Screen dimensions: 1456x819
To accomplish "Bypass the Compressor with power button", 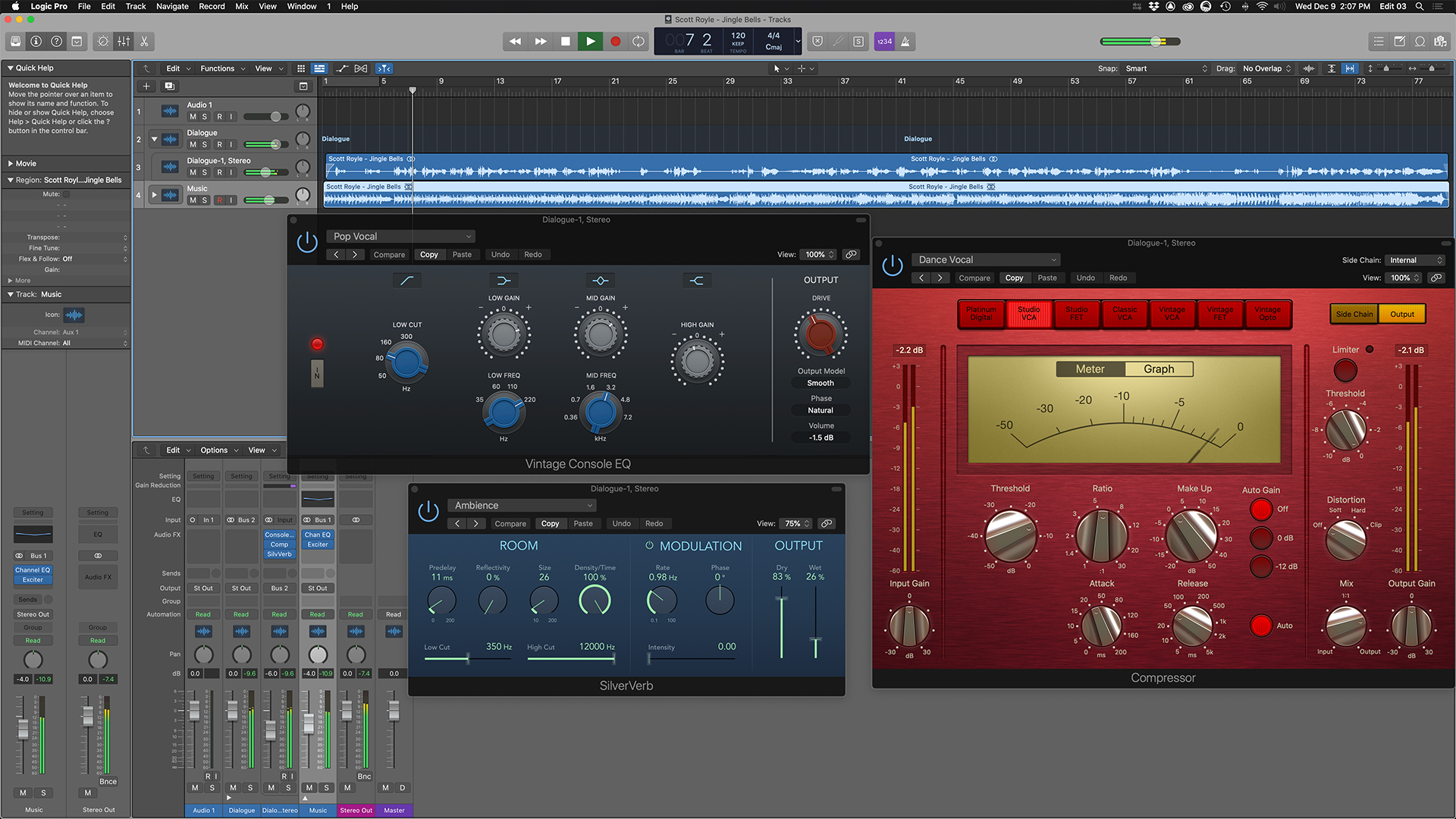I will [x=893, y=266].
